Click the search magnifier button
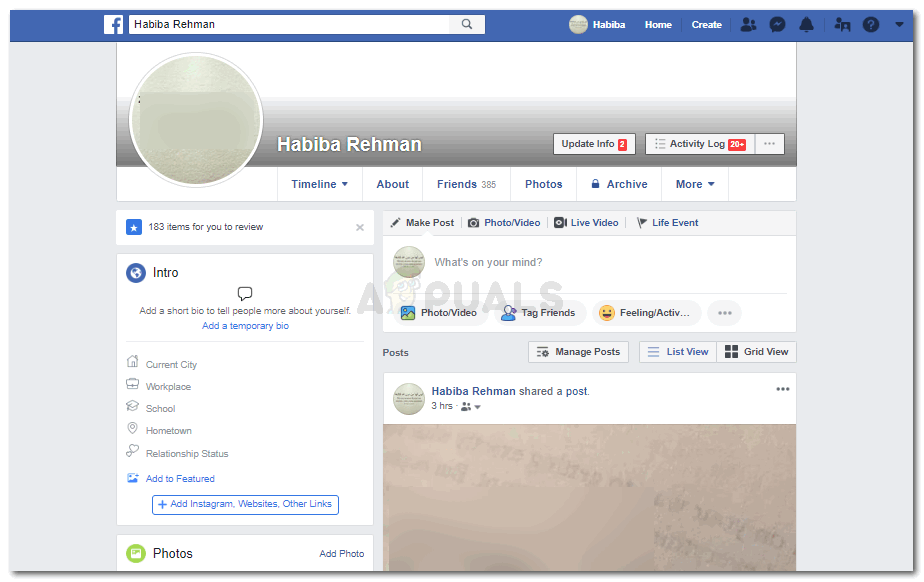The width and height of the screenshot is (924, 582). click(x=467, y=24)
